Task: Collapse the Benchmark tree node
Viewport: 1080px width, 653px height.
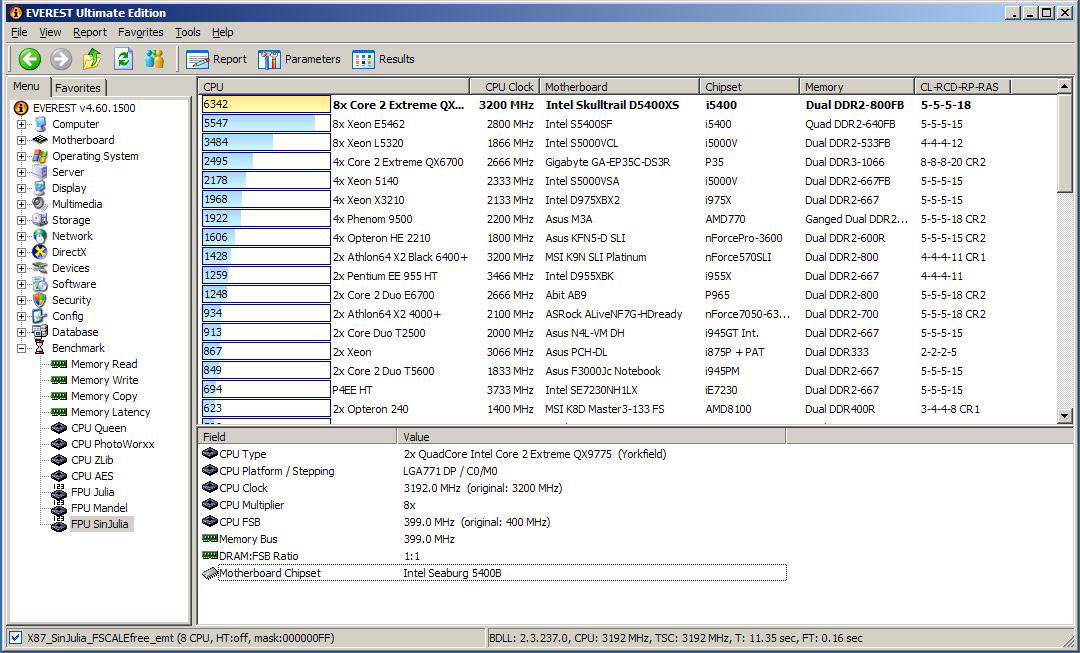Action: coord(21,349)
